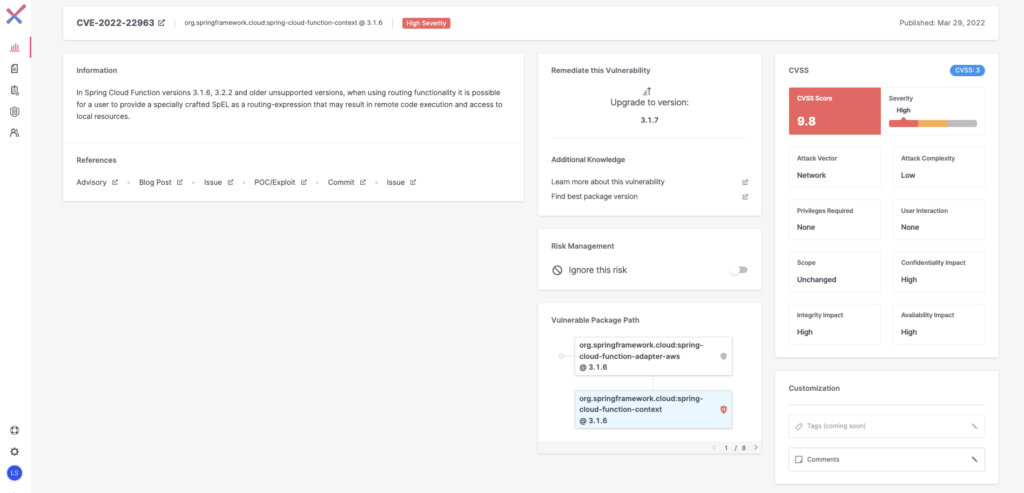Open CVE-2022-22963 external link icon

pos(161,23)
